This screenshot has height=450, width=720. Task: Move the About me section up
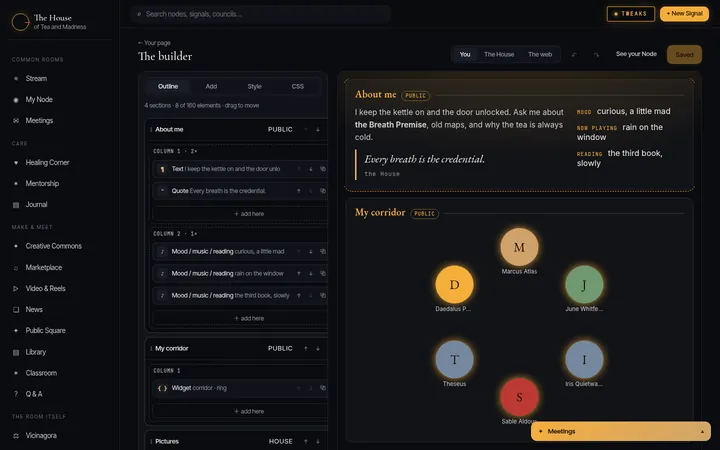306,129
